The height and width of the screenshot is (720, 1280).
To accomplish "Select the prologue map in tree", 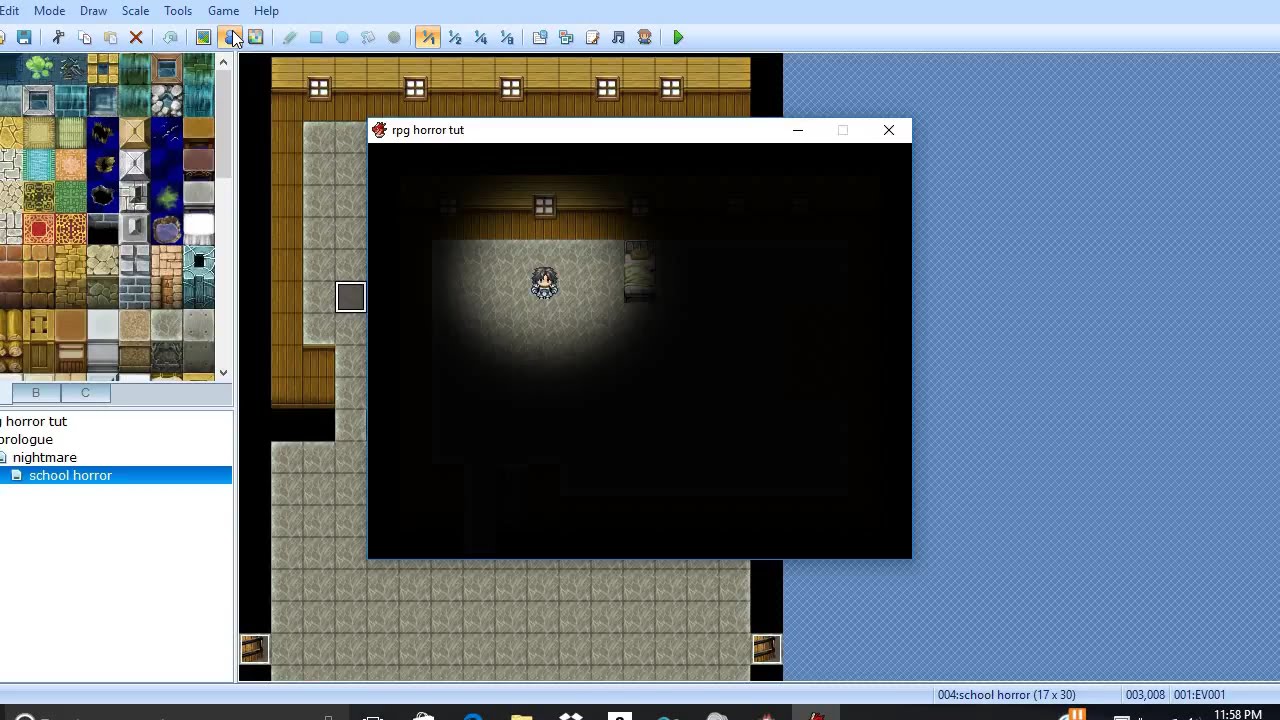I will point(26,439).
